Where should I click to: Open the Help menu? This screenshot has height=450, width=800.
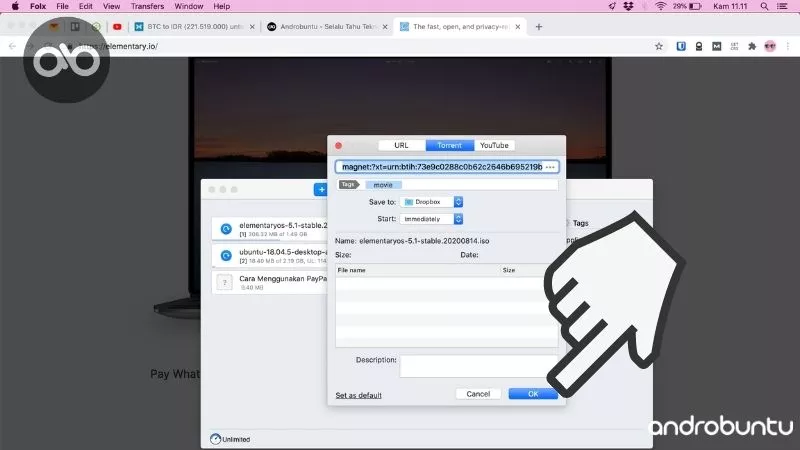point(221,6)
